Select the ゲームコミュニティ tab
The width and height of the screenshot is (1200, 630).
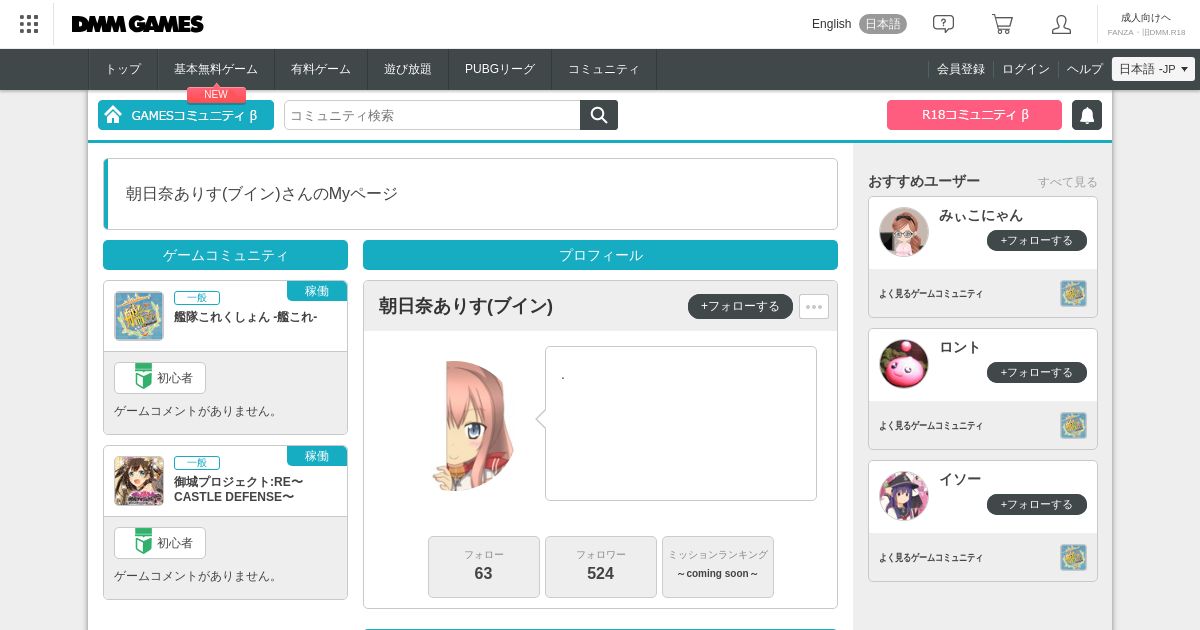click(225, 255)
